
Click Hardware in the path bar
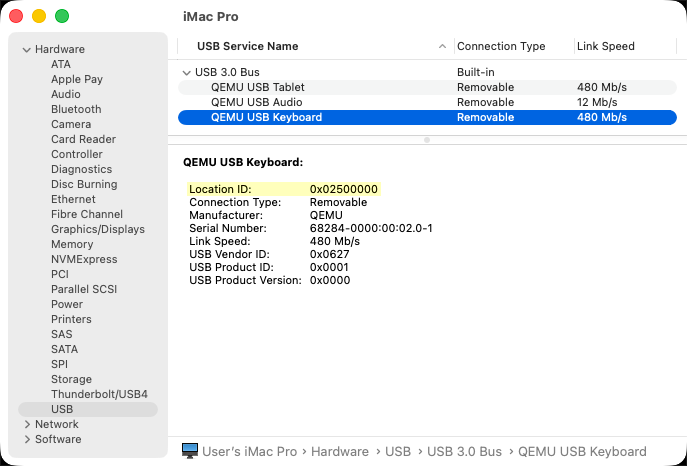(x=340, y=452)
